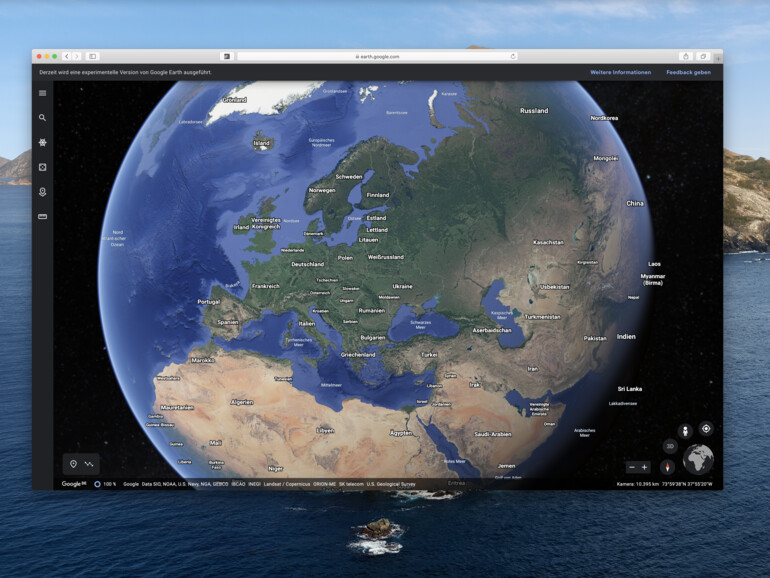770x578 pixels.
Task: Open a new tab with the plus button
Action: [x=718, y=58]
